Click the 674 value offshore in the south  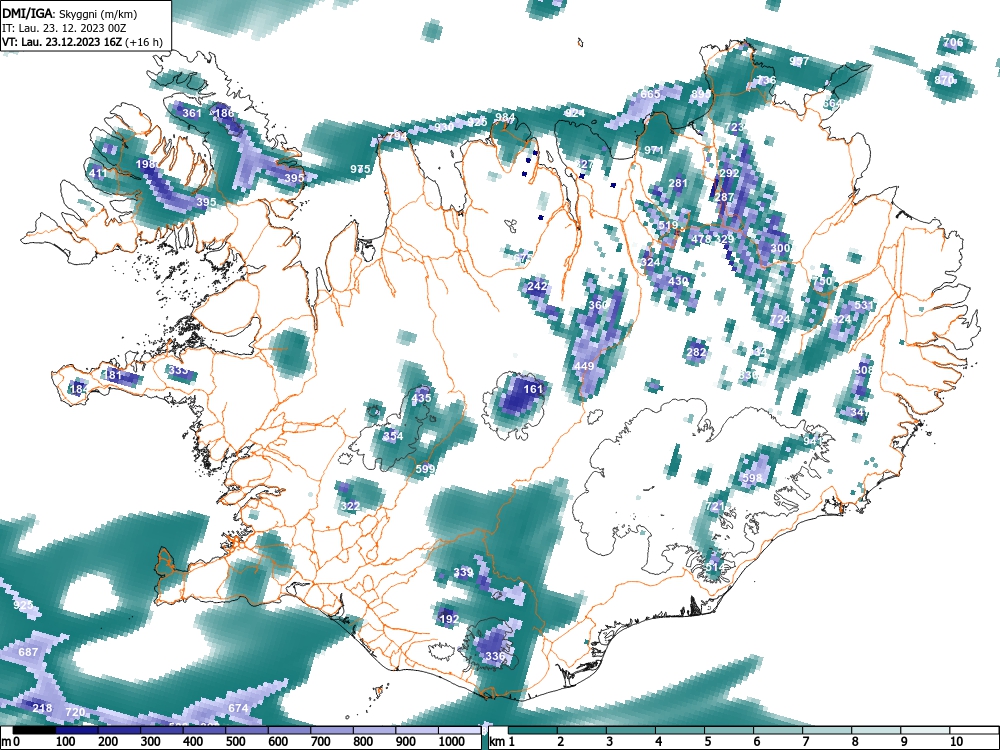tap(238, 709)
